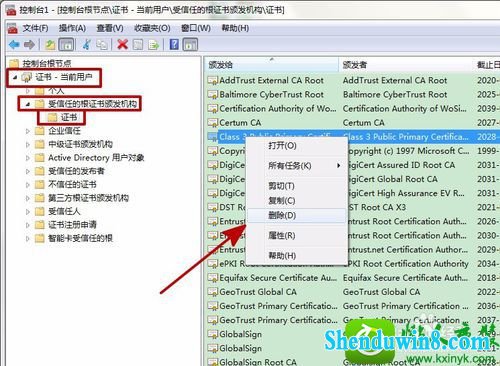This screenshot has width=500, height=366.
Task: Select the 不信任的证书 folder
Action: pyautogui.click(x=72, y=185)
